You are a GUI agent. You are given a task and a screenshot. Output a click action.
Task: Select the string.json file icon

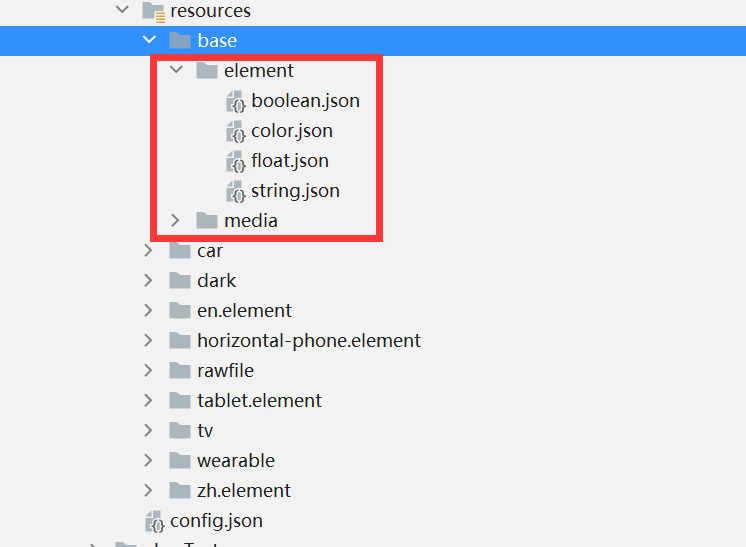point(236,191)
